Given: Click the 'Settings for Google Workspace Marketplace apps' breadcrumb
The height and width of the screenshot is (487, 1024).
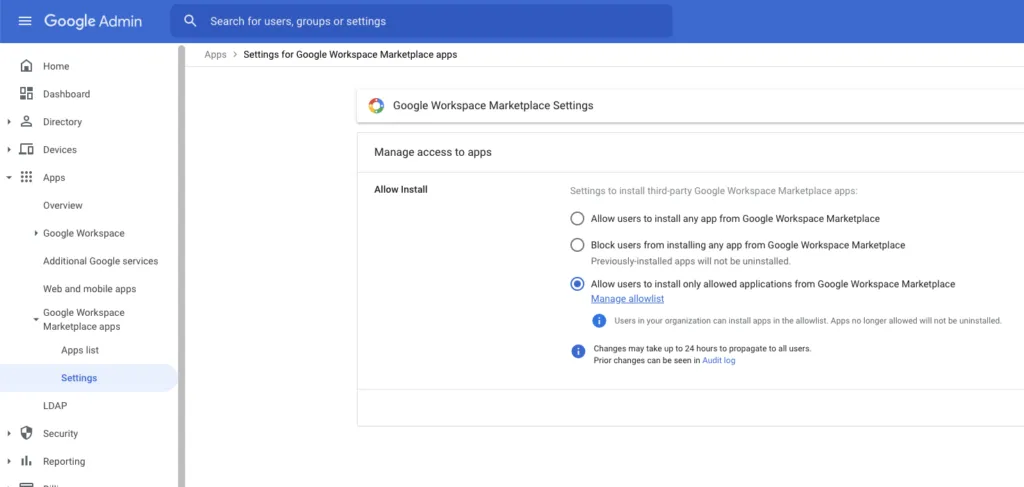Looking at the screenshot, I should coord(350,55).
